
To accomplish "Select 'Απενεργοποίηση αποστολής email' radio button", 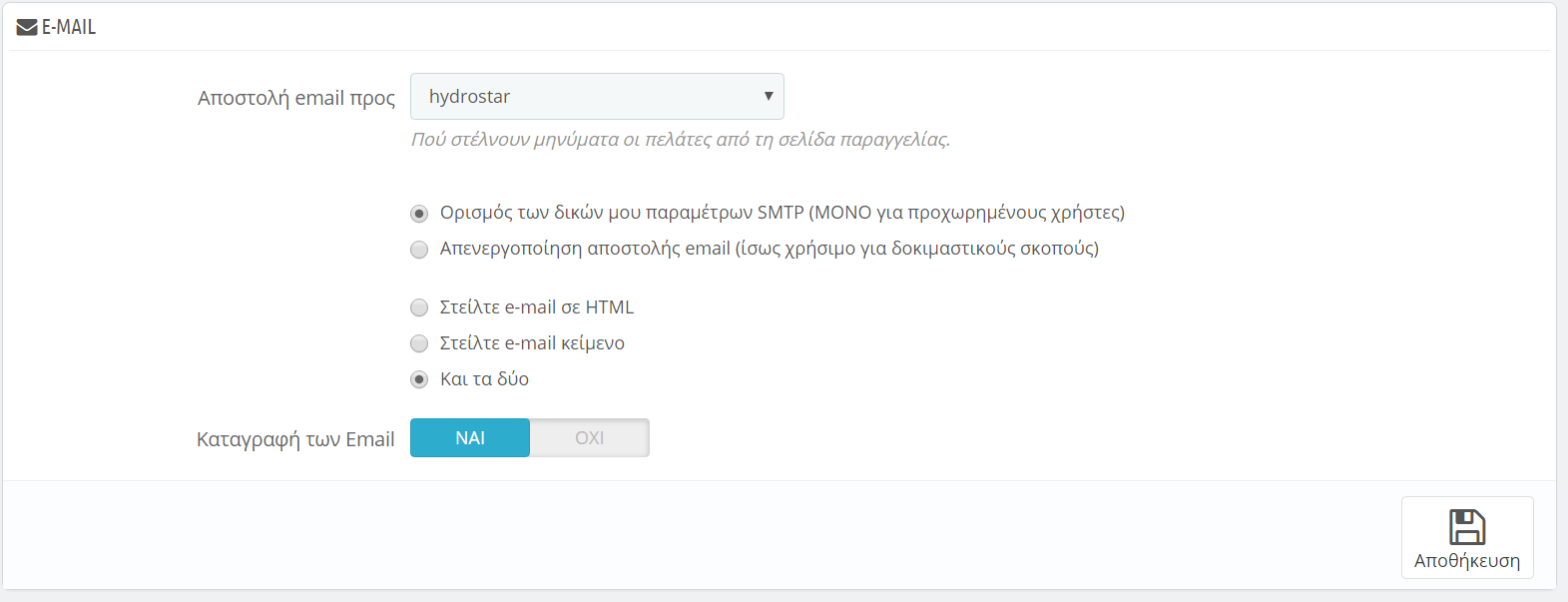I will (419, 250).
